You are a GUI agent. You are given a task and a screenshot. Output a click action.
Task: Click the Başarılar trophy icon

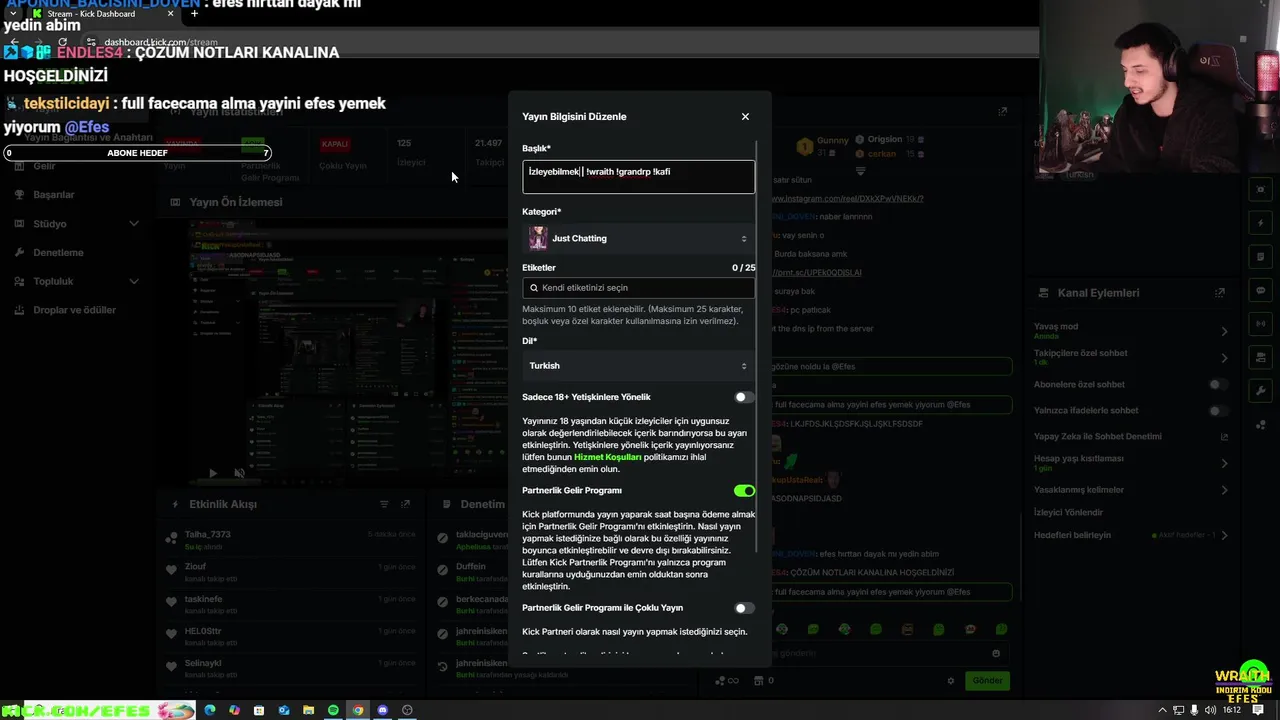click(x=19, y=195)
